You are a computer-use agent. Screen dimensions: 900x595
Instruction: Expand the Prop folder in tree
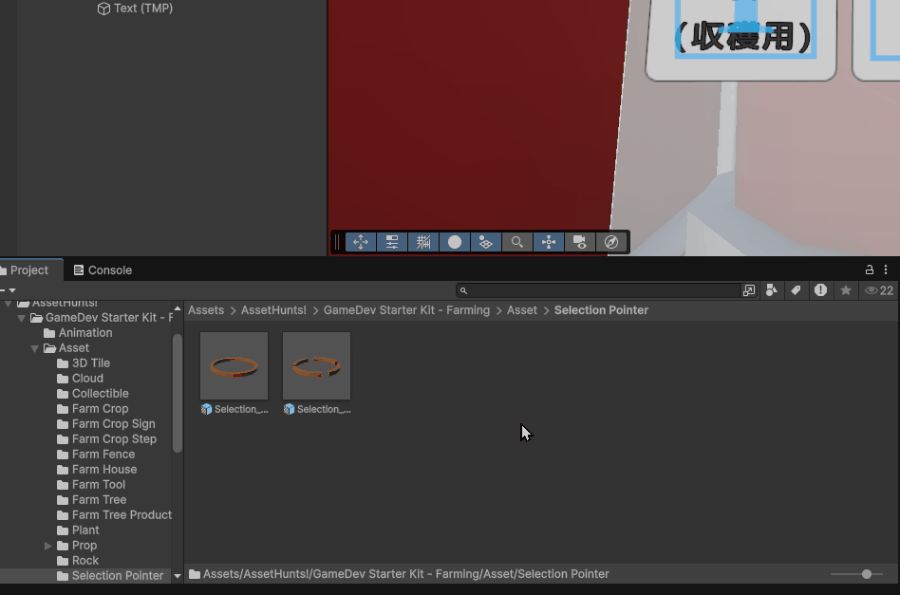coord(48,546)
